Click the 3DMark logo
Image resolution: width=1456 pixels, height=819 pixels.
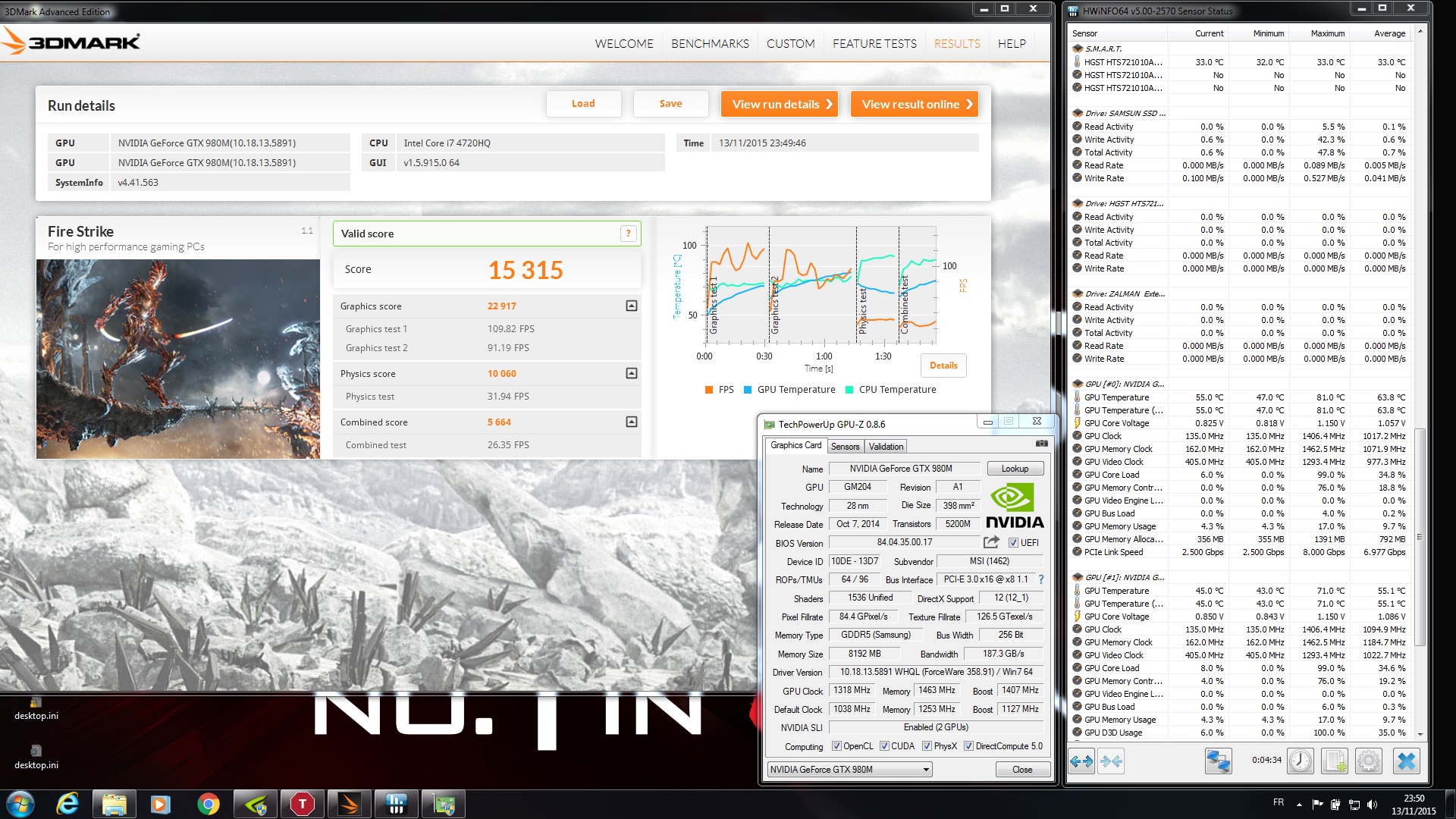point(71,42)
